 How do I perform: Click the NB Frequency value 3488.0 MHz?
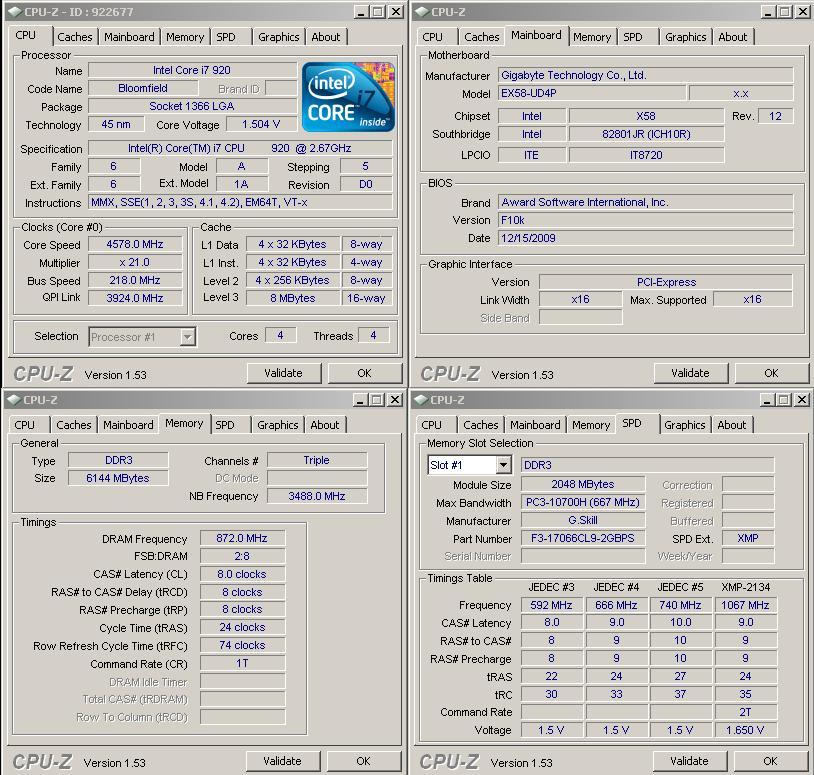pyautogui.click(x=317, y=496)
